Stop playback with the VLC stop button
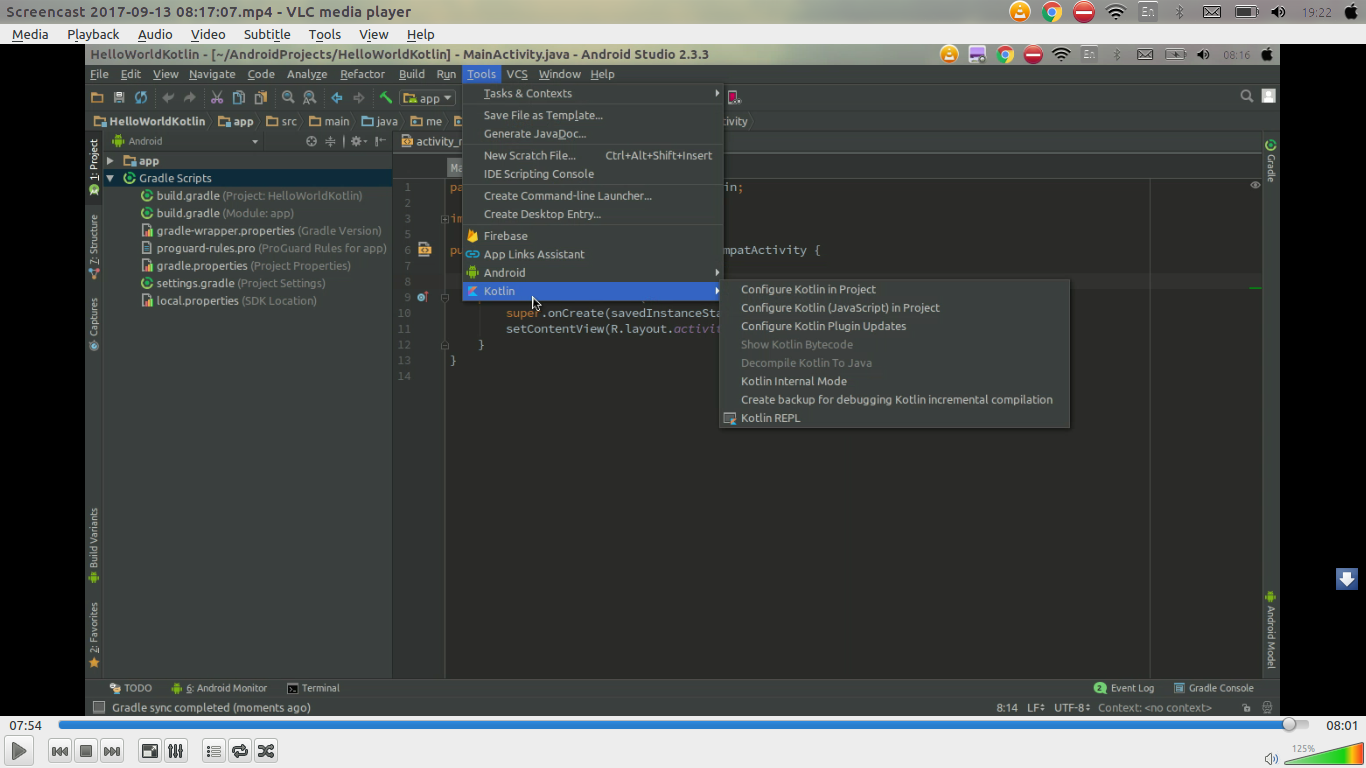 [x=86, y=751]
